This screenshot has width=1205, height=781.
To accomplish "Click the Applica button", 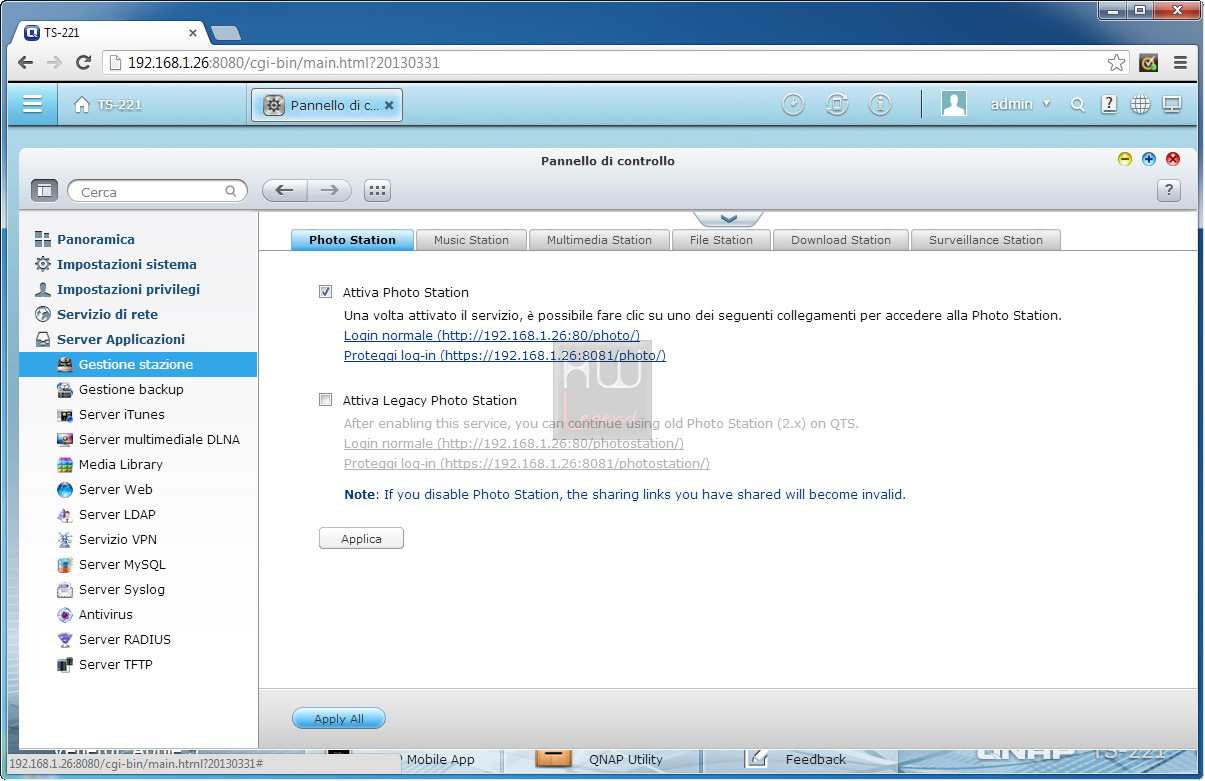I will point(361,538).
